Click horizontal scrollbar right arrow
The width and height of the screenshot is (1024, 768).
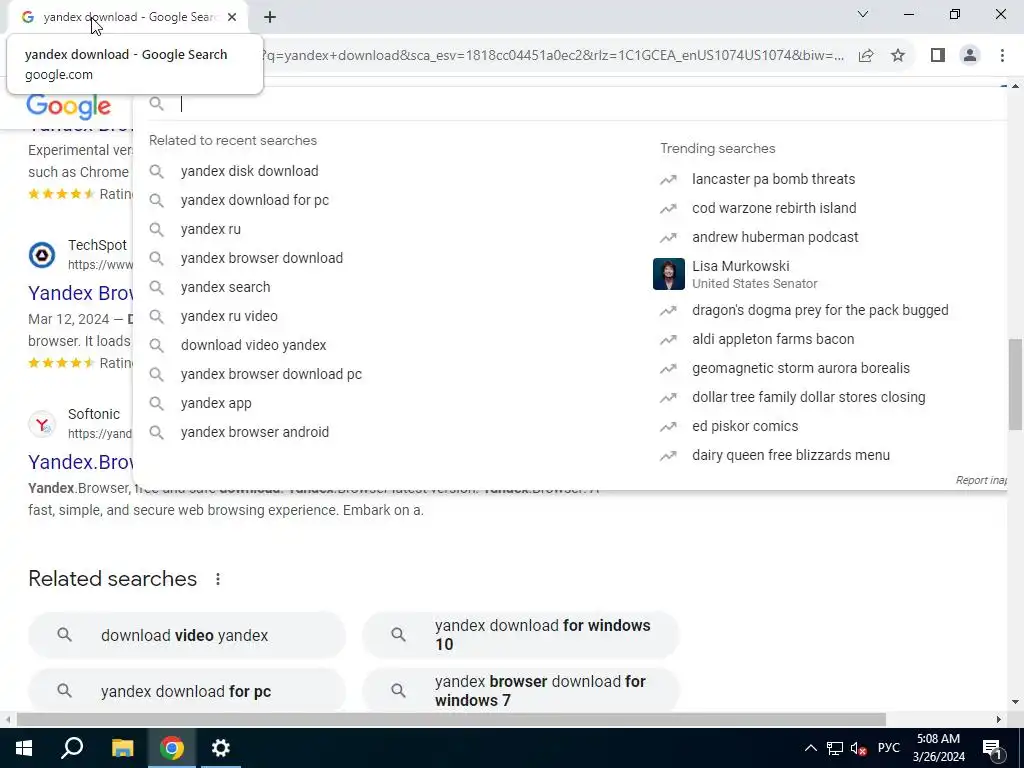click(x=999, y=720)
